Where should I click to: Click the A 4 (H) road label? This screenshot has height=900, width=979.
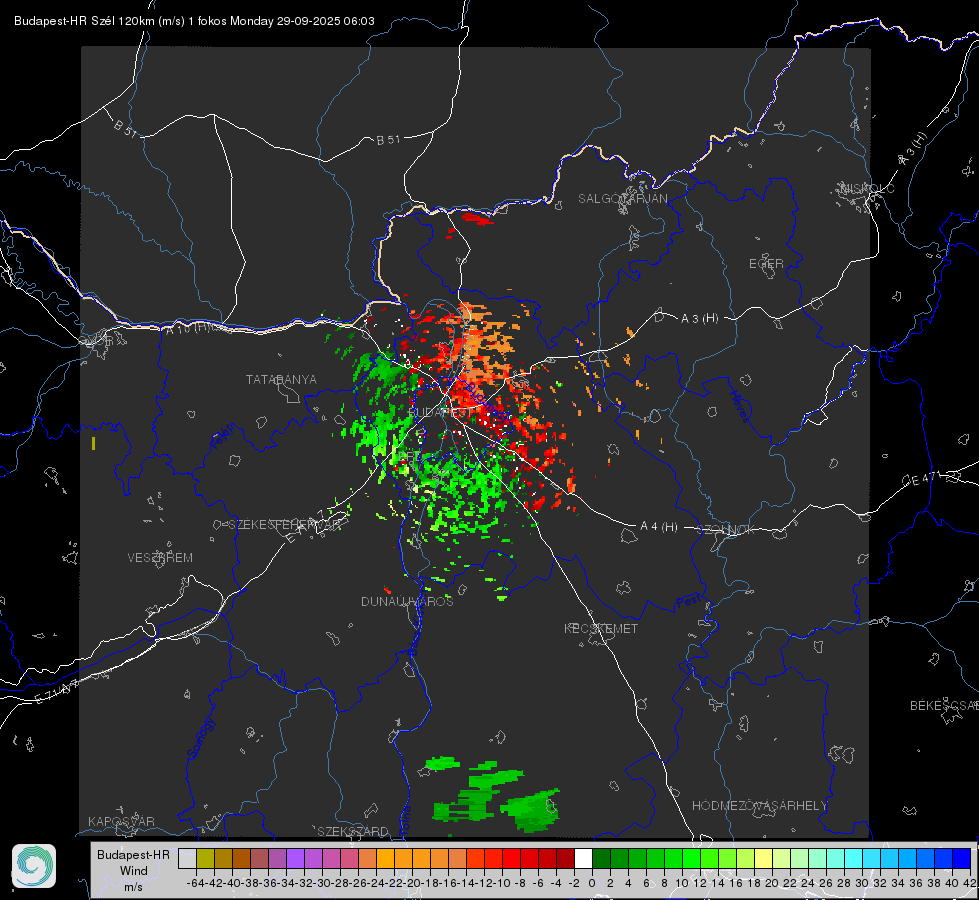point(659,527)
